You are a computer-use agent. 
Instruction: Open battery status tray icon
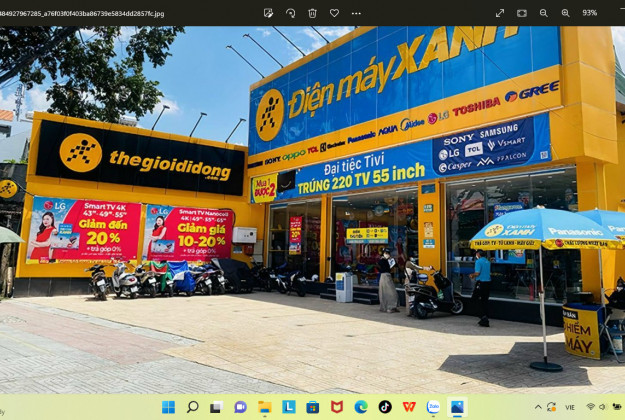[x=617, y=407]
